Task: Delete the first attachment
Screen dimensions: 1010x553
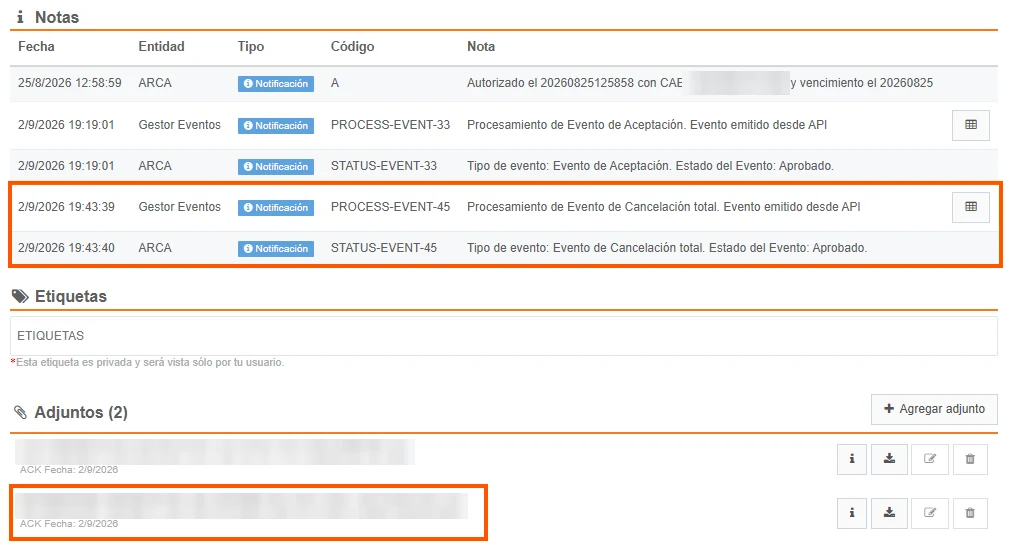Action: coord(970,459)
